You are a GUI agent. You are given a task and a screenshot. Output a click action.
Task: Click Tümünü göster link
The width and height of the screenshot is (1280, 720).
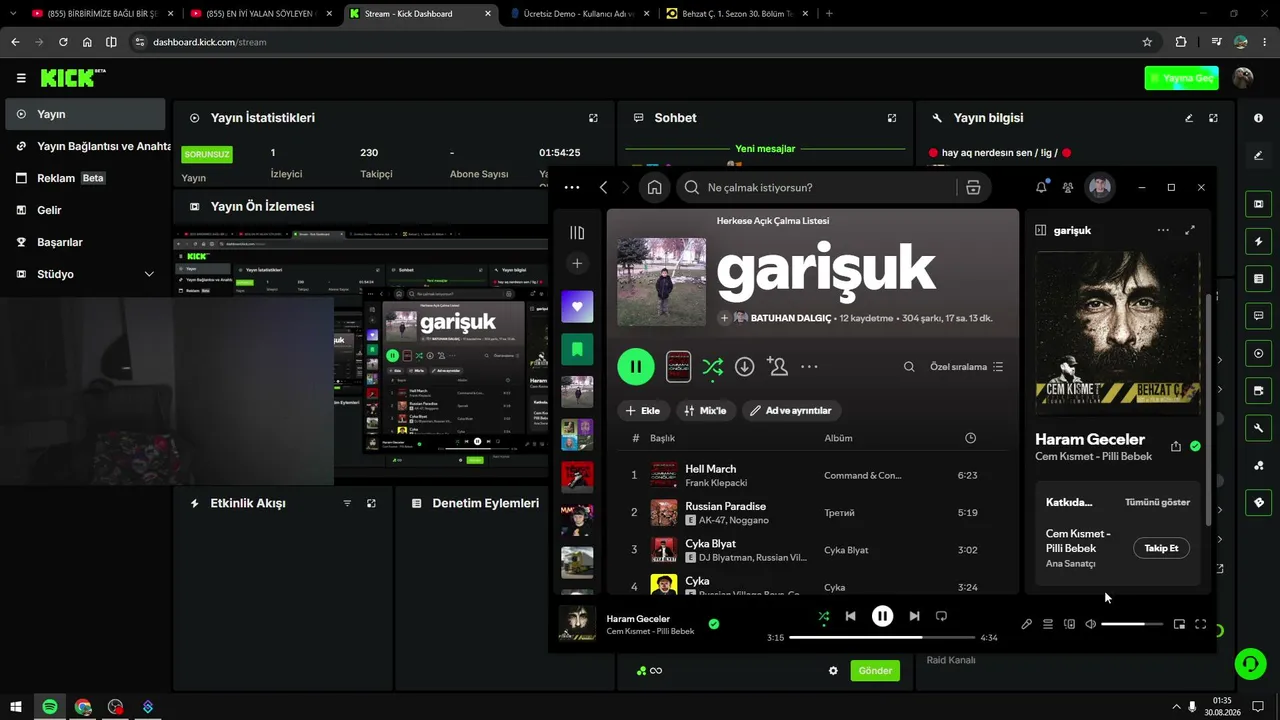tap(1157, 502)
